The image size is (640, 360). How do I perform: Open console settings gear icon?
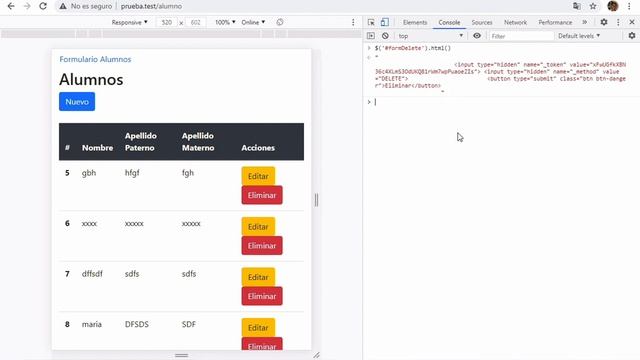632,36
